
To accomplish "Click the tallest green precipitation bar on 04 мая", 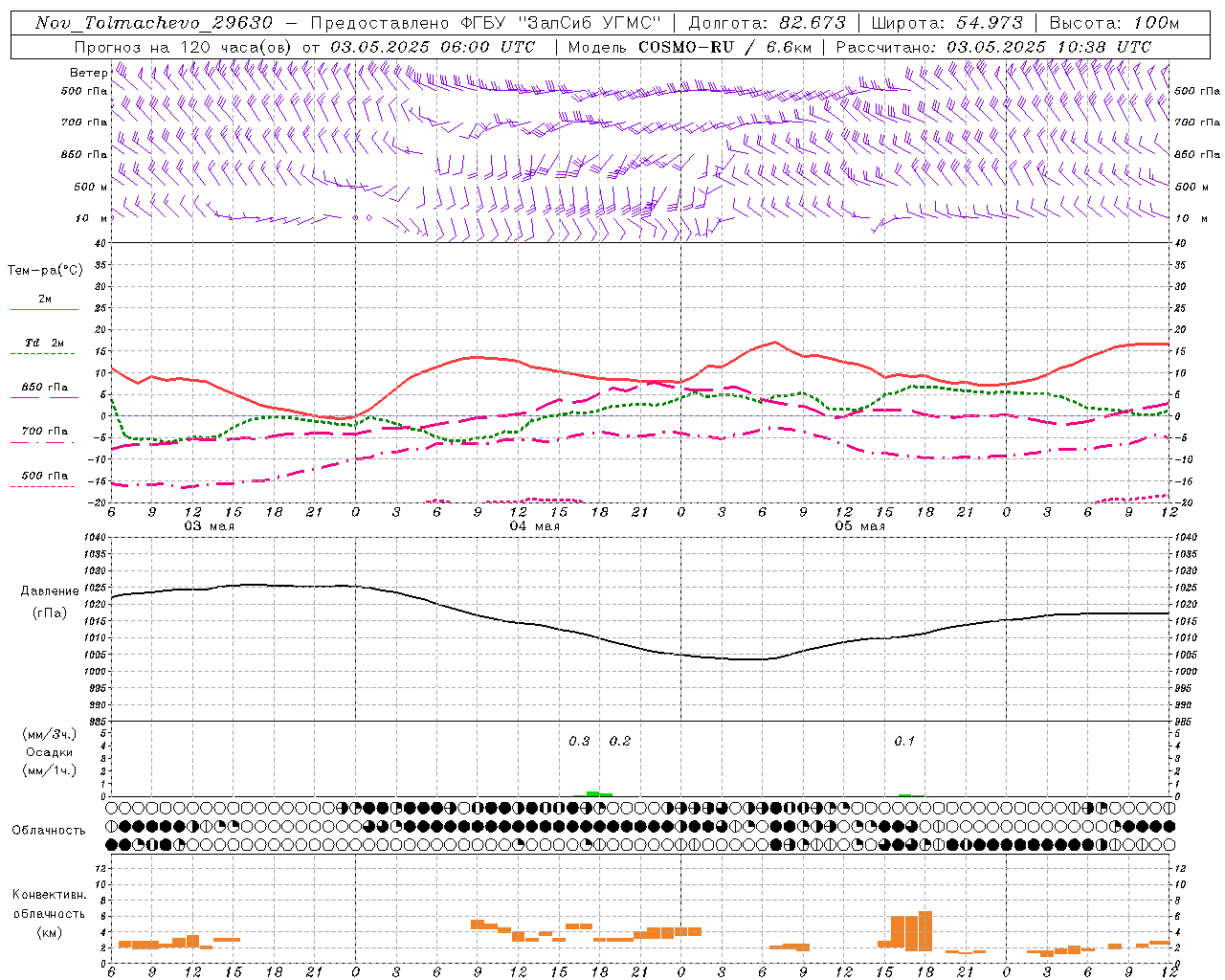I will [592, 793].
